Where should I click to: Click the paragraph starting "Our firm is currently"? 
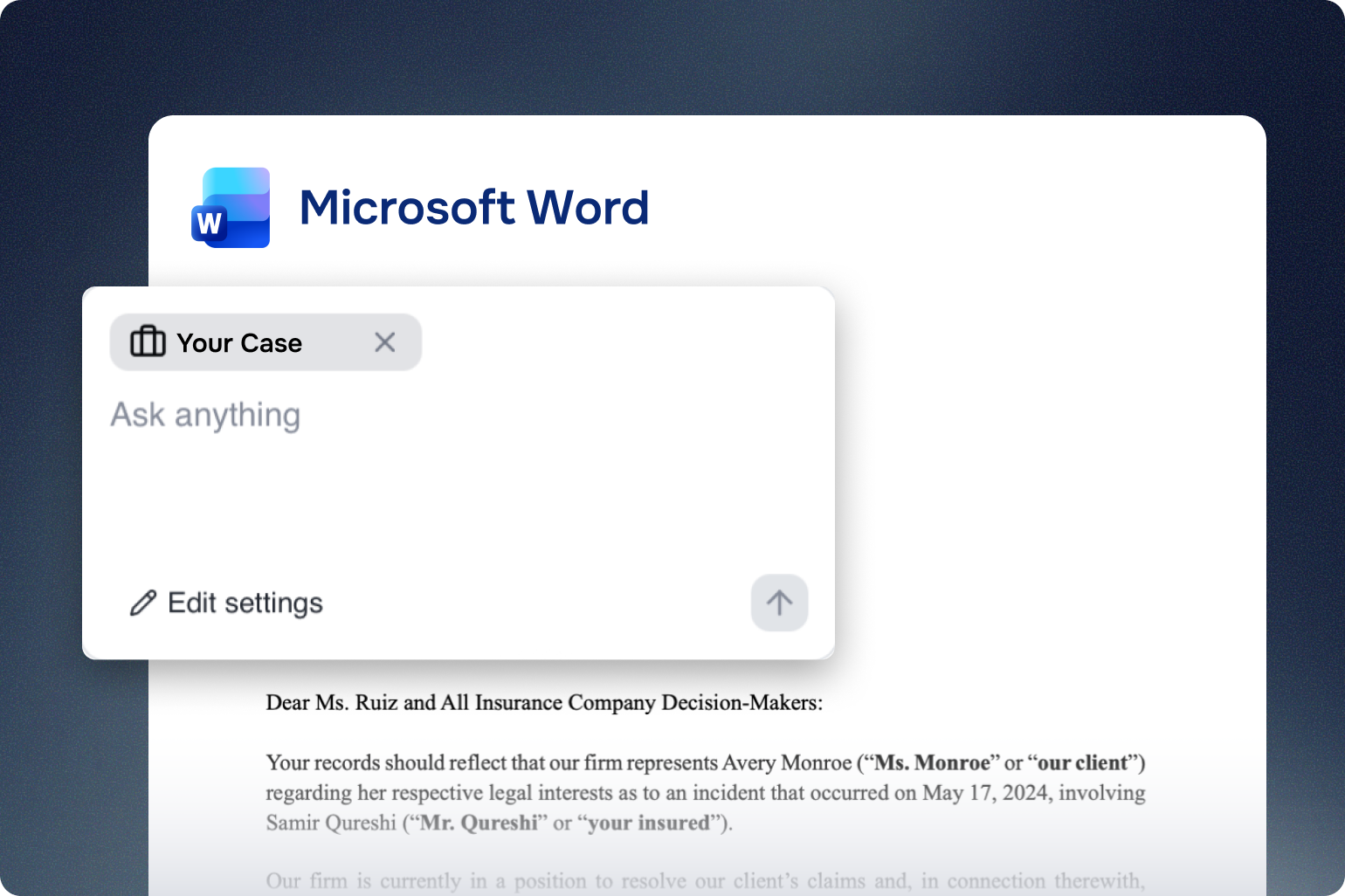(x=706, y=880)
